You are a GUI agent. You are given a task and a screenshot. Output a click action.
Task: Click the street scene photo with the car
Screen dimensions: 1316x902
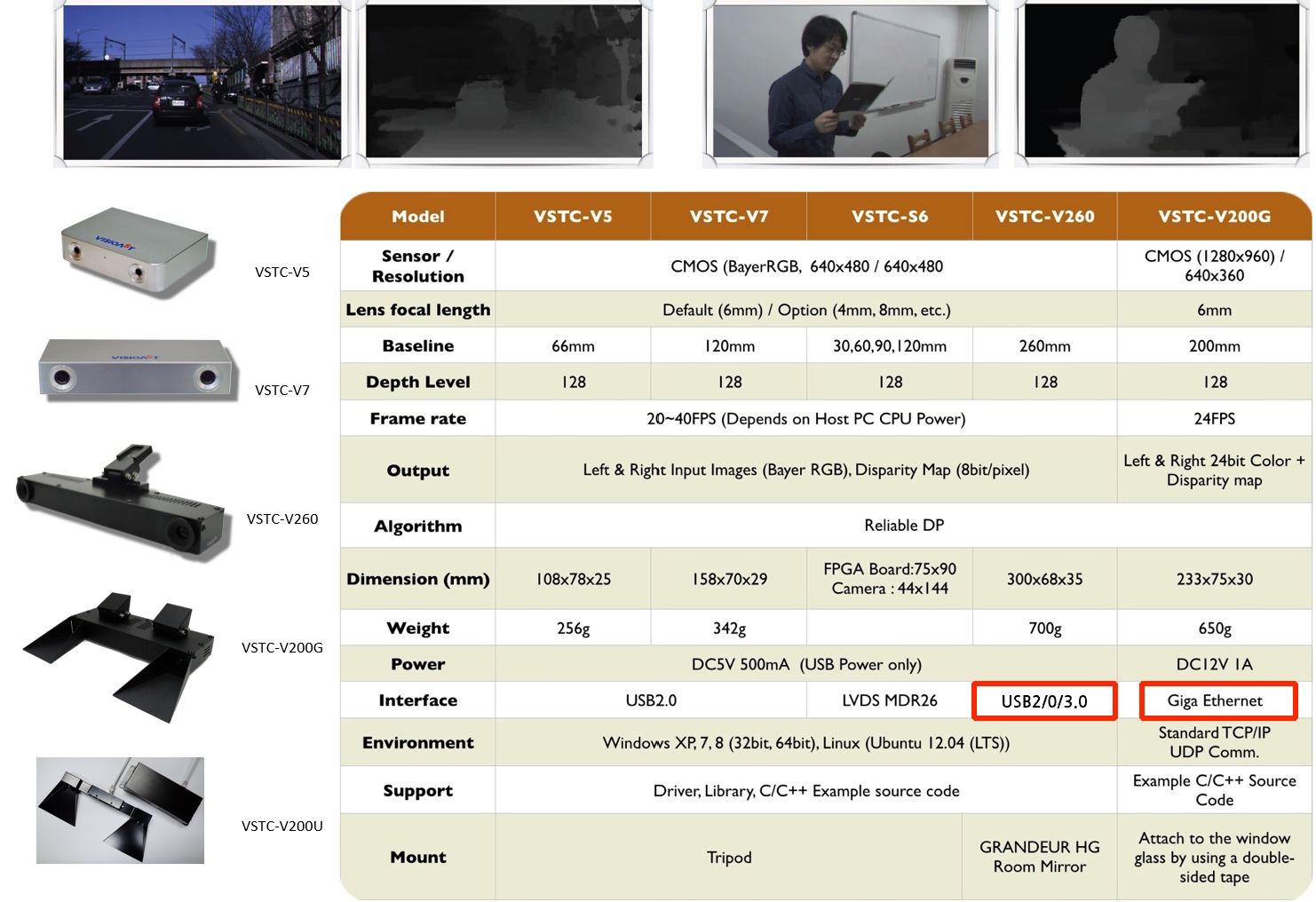[202, 83]
